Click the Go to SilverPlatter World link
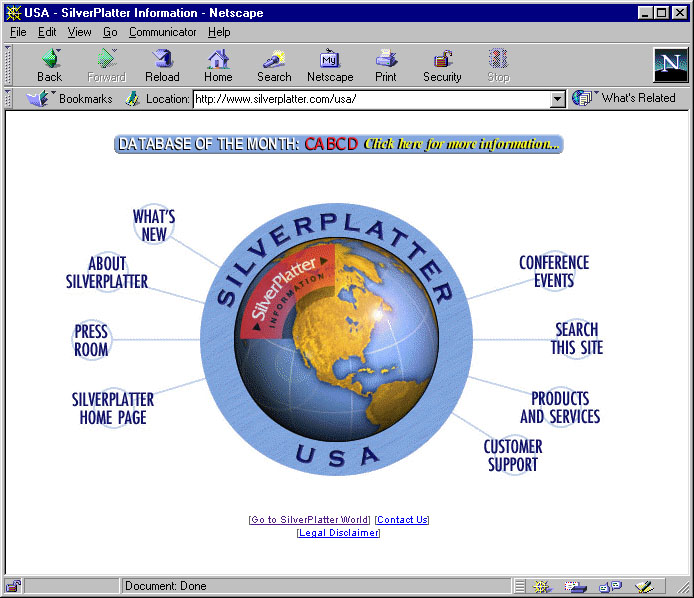This screenshot has height=598, width=694. tap(310, 520)
